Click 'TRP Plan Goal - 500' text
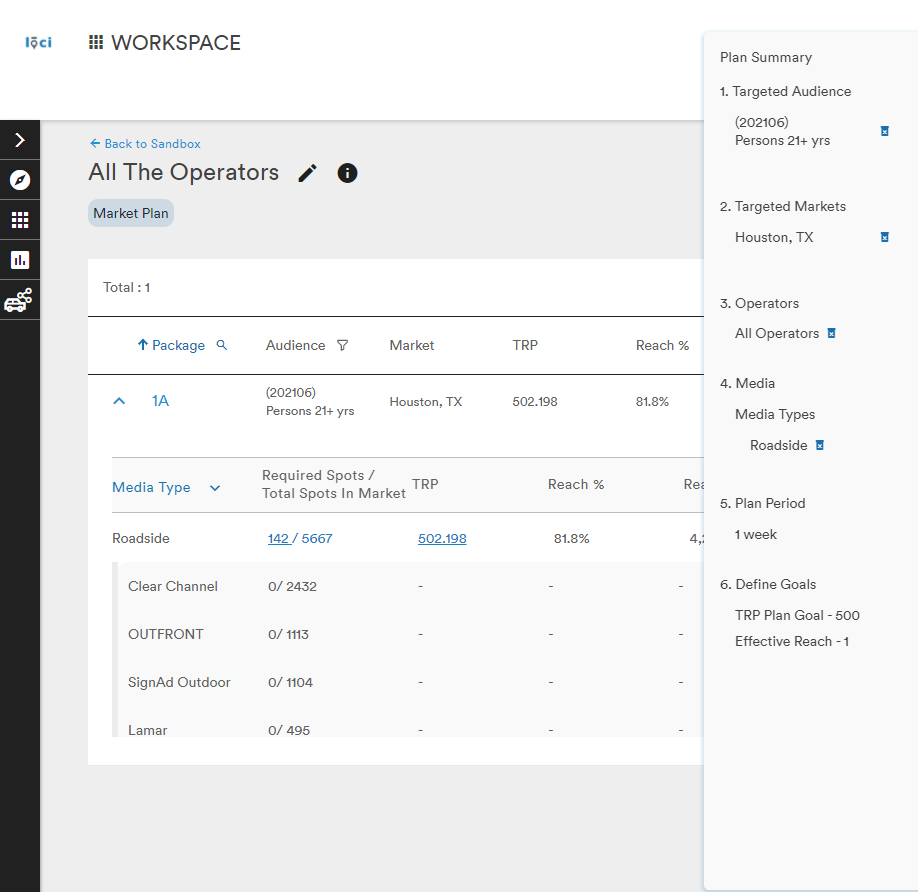The height and width of the screenshot is (892, 918). [x=797, y=615]
